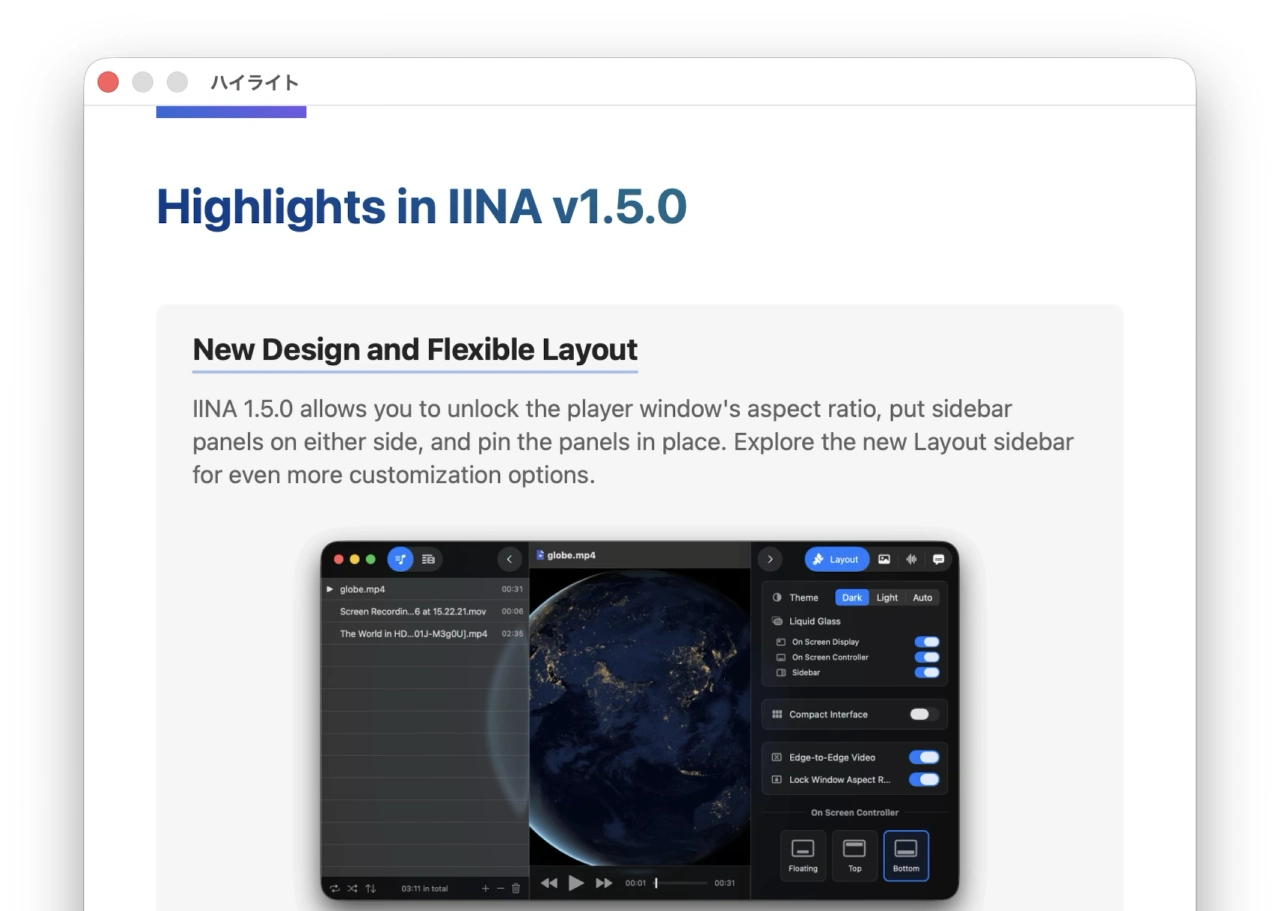
Task: Add item with playlist plus icon
Action: [x=486, y=888]
